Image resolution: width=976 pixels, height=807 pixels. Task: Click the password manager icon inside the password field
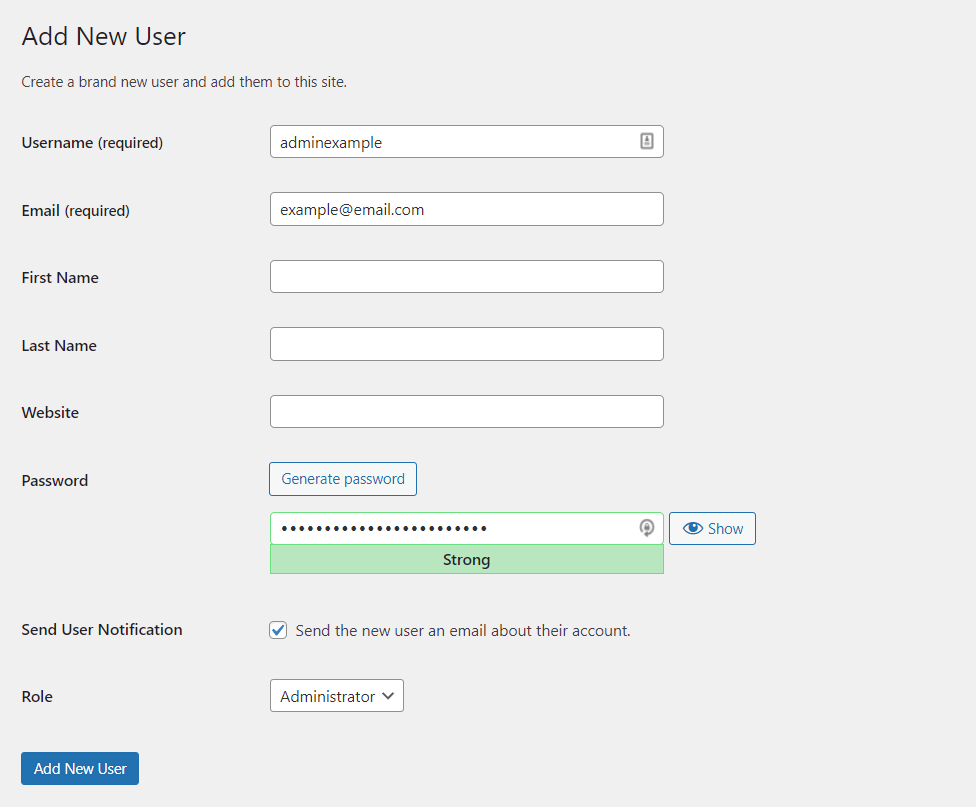pyautogui.click(x=646, y=527)
